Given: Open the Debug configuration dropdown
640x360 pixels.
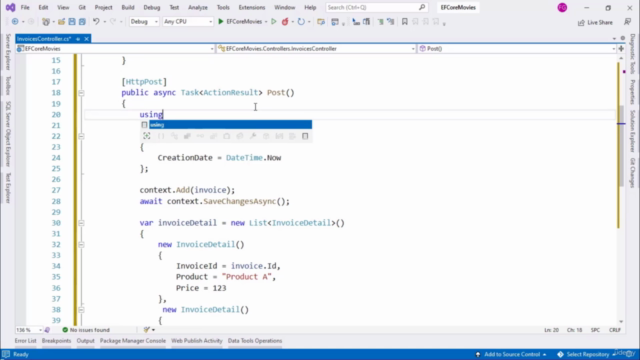Looking at the screenshot, I should [144, 22].
